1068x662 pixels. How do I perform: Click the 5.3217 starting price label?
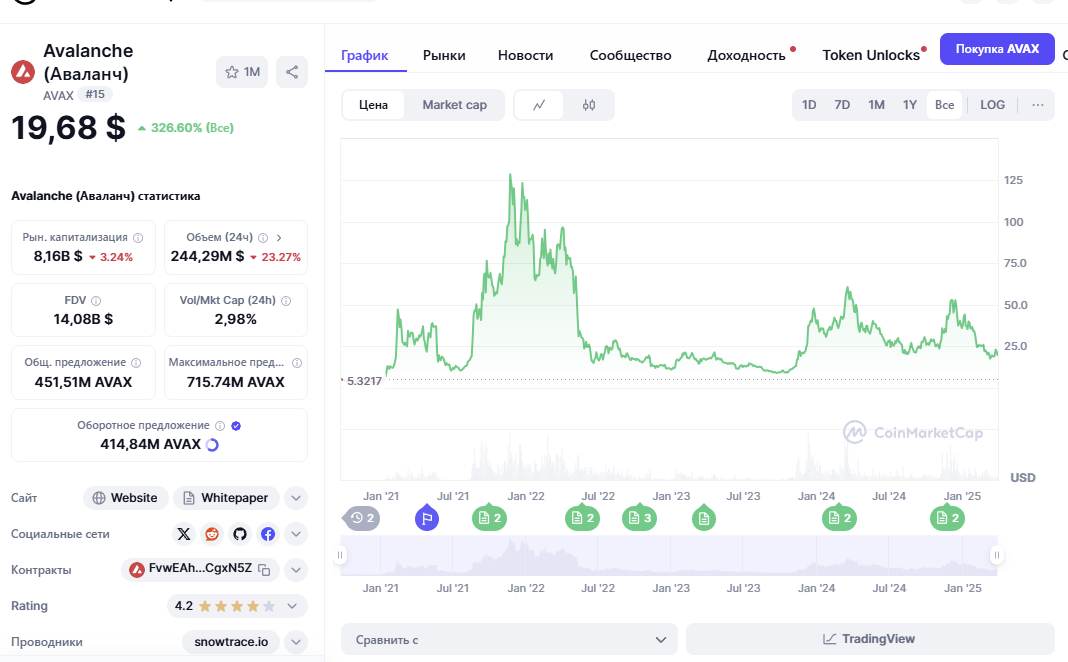tap(363, 381)
